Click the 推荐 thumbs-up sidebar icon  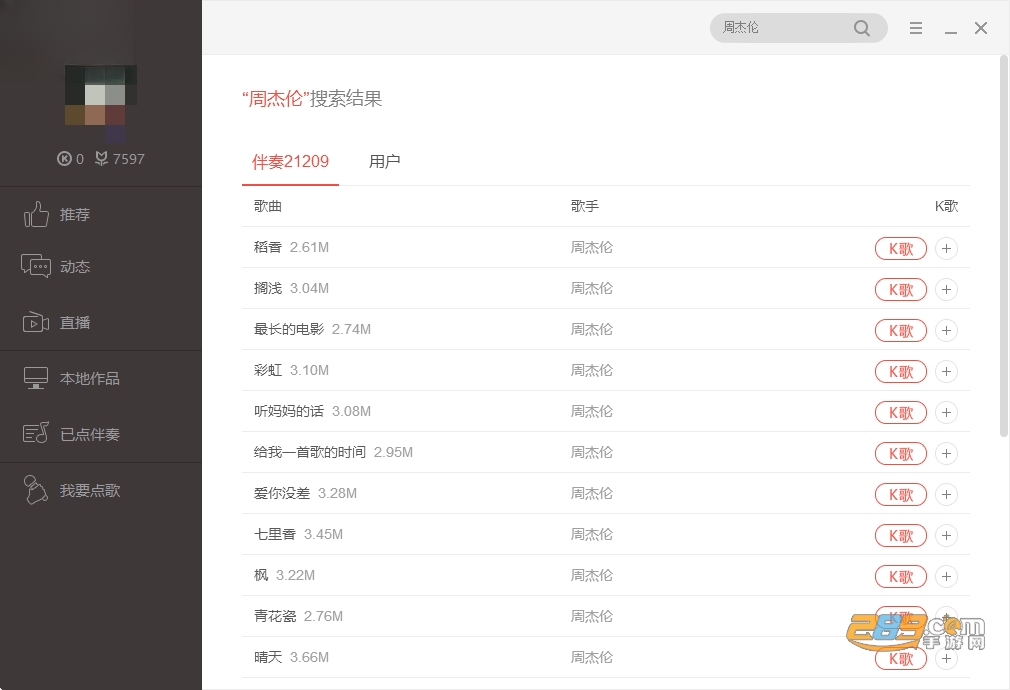click(x=36, y=215)
